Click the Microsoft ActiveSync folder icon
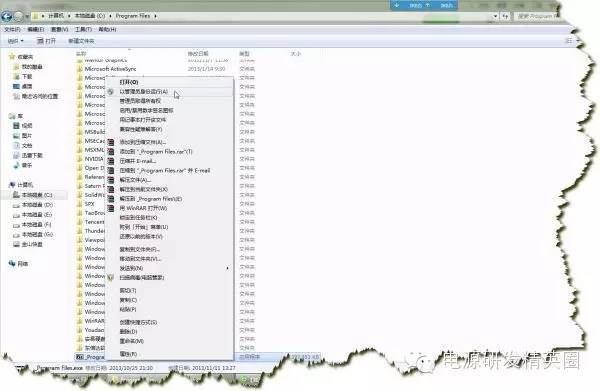 [80, 69]
